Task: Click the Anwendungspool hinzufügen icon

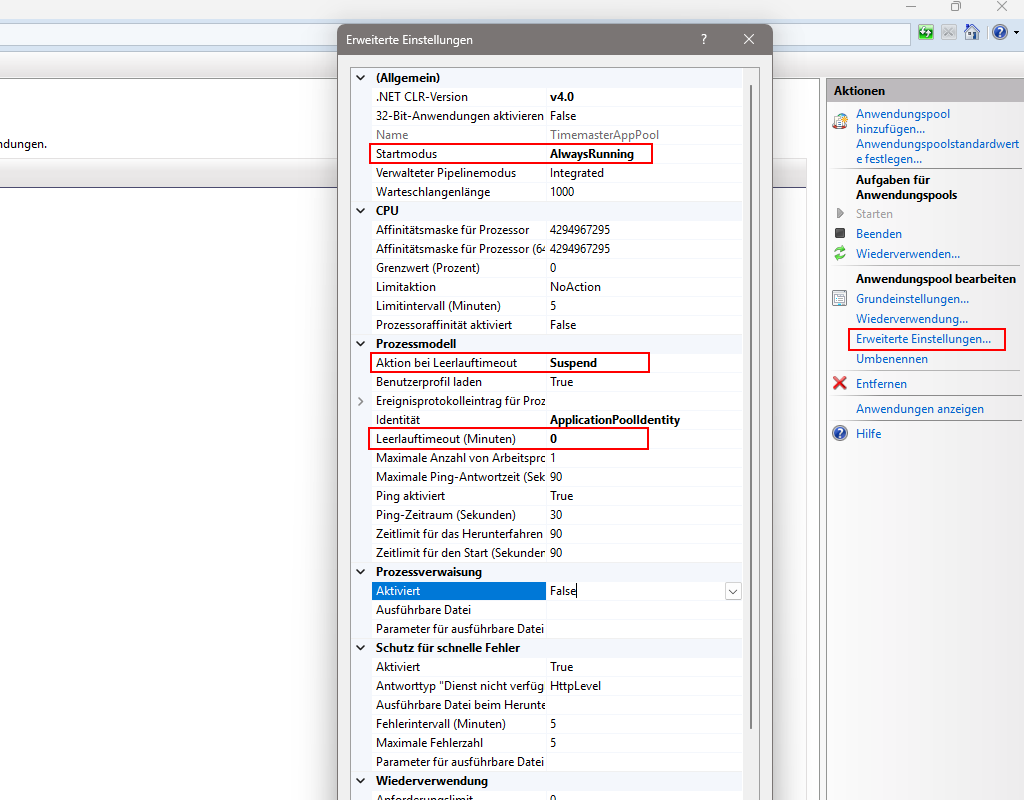Action: pos(840,122)
